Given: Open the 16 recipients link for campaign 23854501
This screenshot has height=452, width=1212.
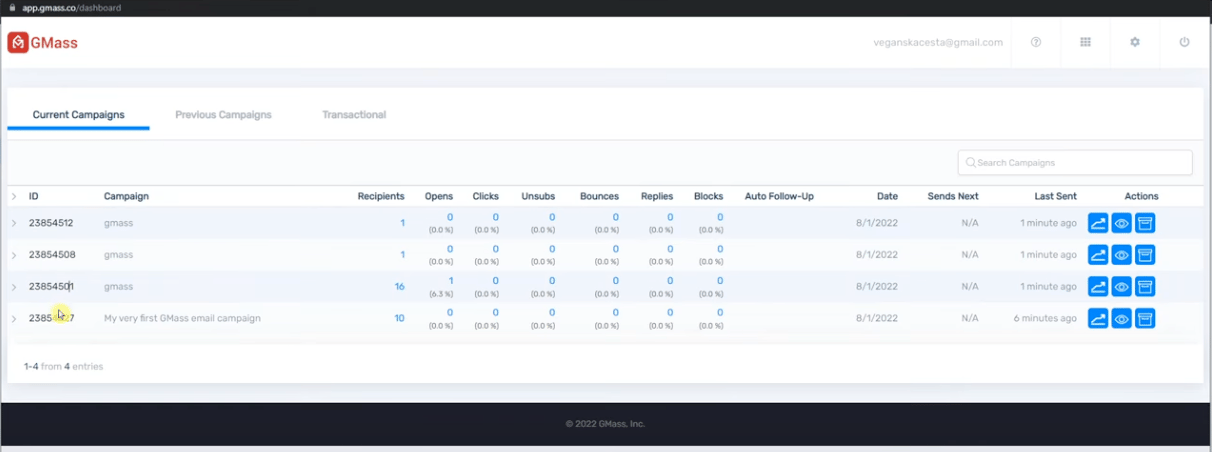Looking at the screenshot, I should click(x=399, y=286).
